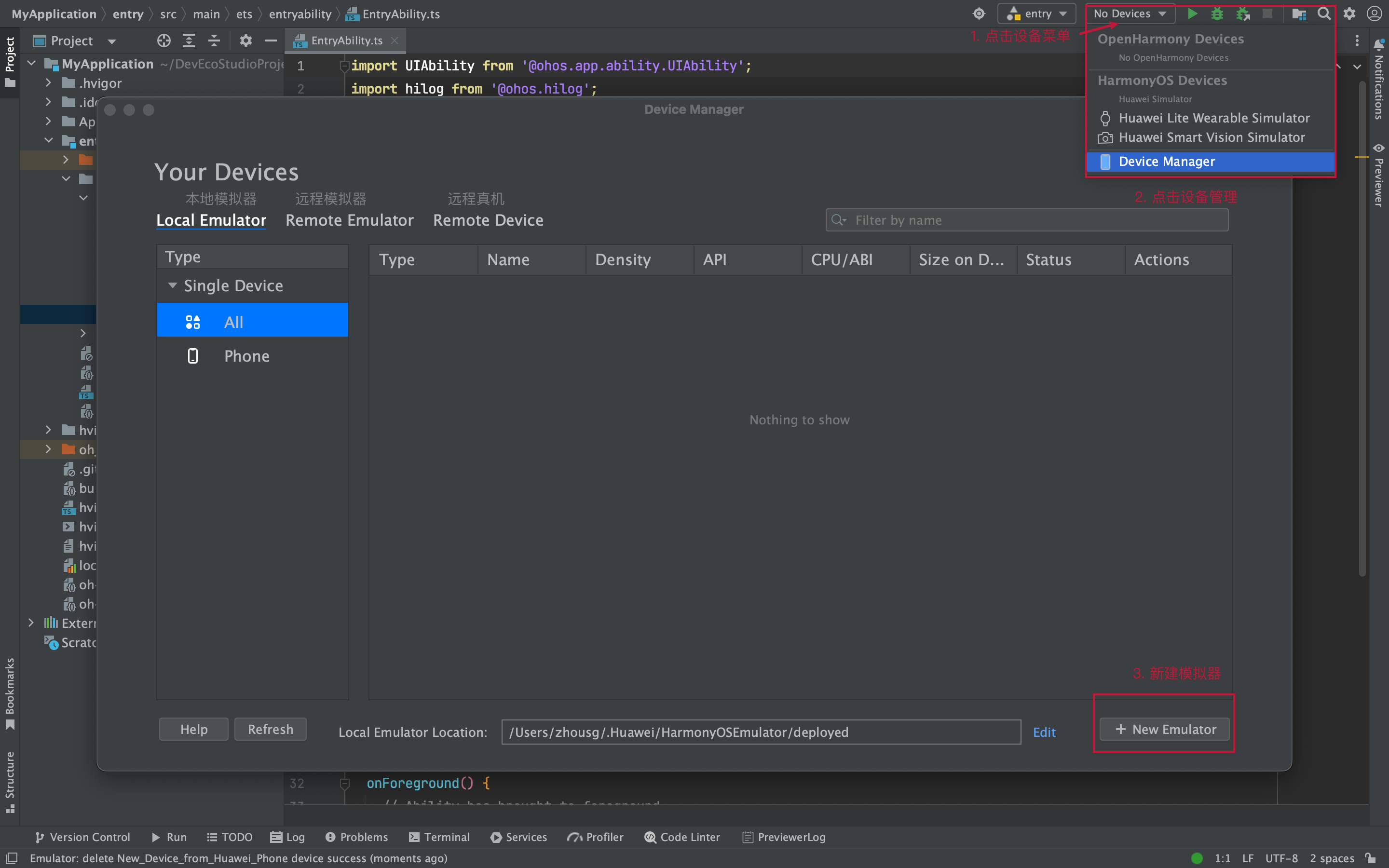Screen dimensions: 1389x868
Task: Toggle the Previewer side panel
Action: pos(1378,175)
